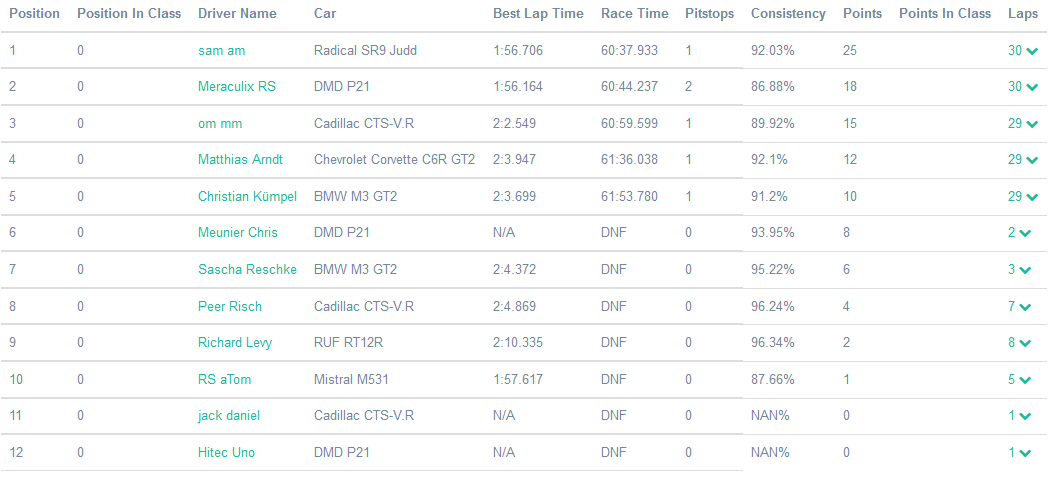Expand laps chevron for Richard Levy

coord(1025,343)
